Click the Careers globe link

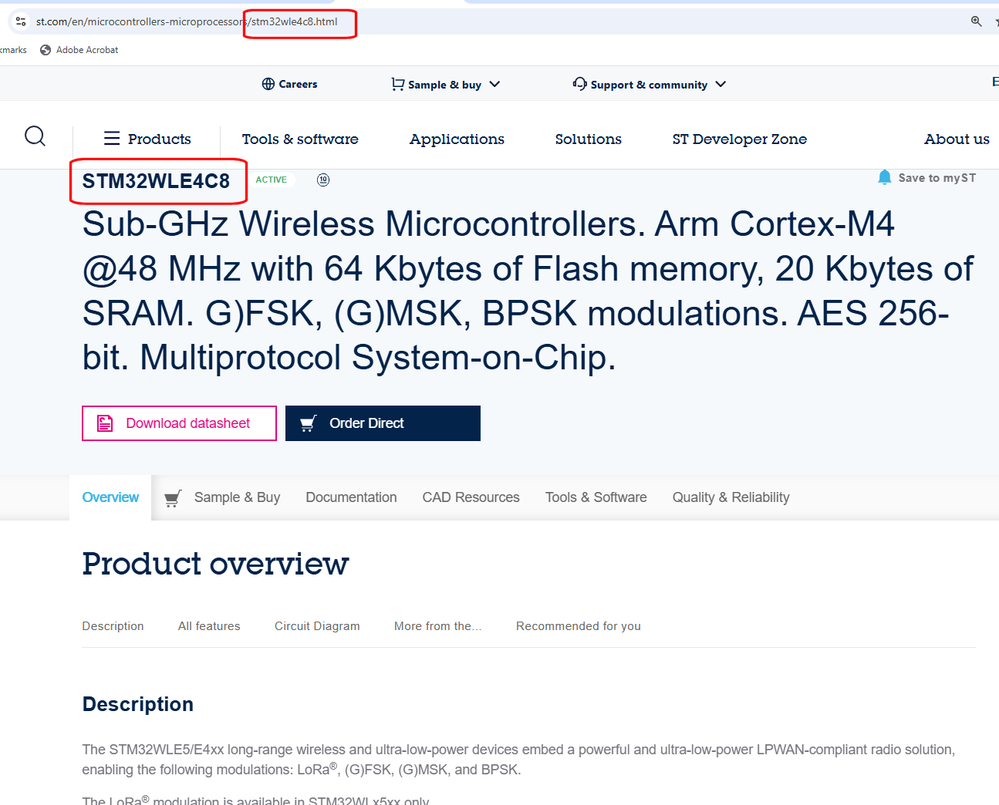coord(289,85)
